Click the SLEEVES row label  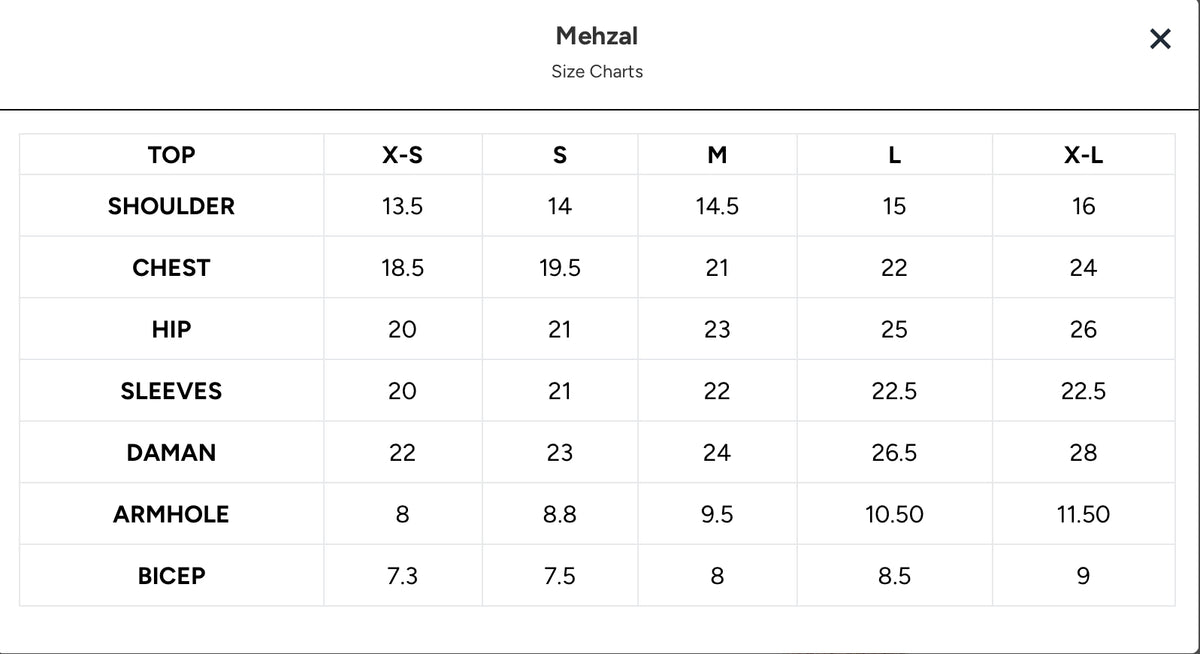[x=171, y=391]
